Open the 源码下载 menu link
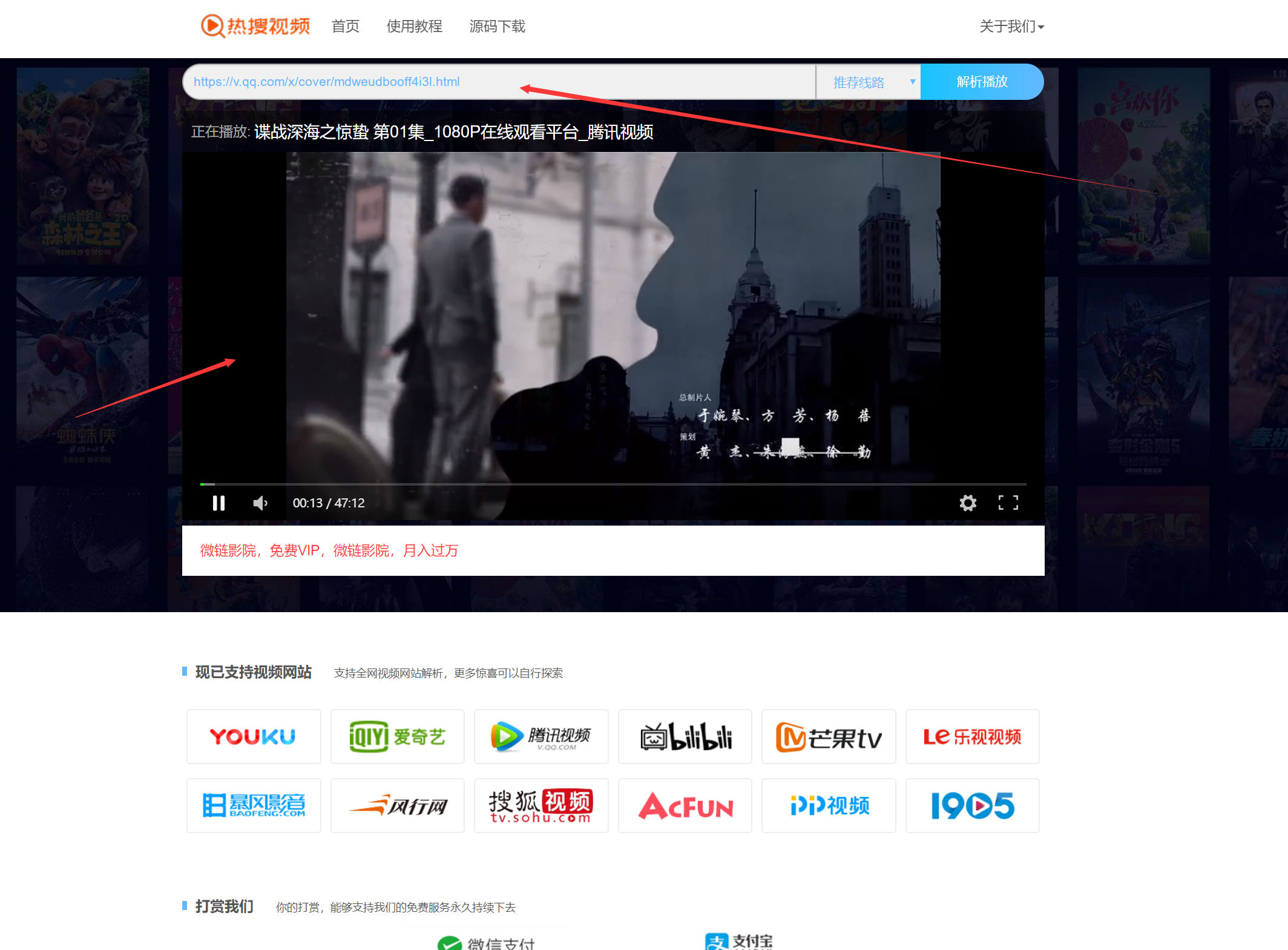Image resolution: width=1288 pixels, height=950 pixels. (x=497, y=27)
